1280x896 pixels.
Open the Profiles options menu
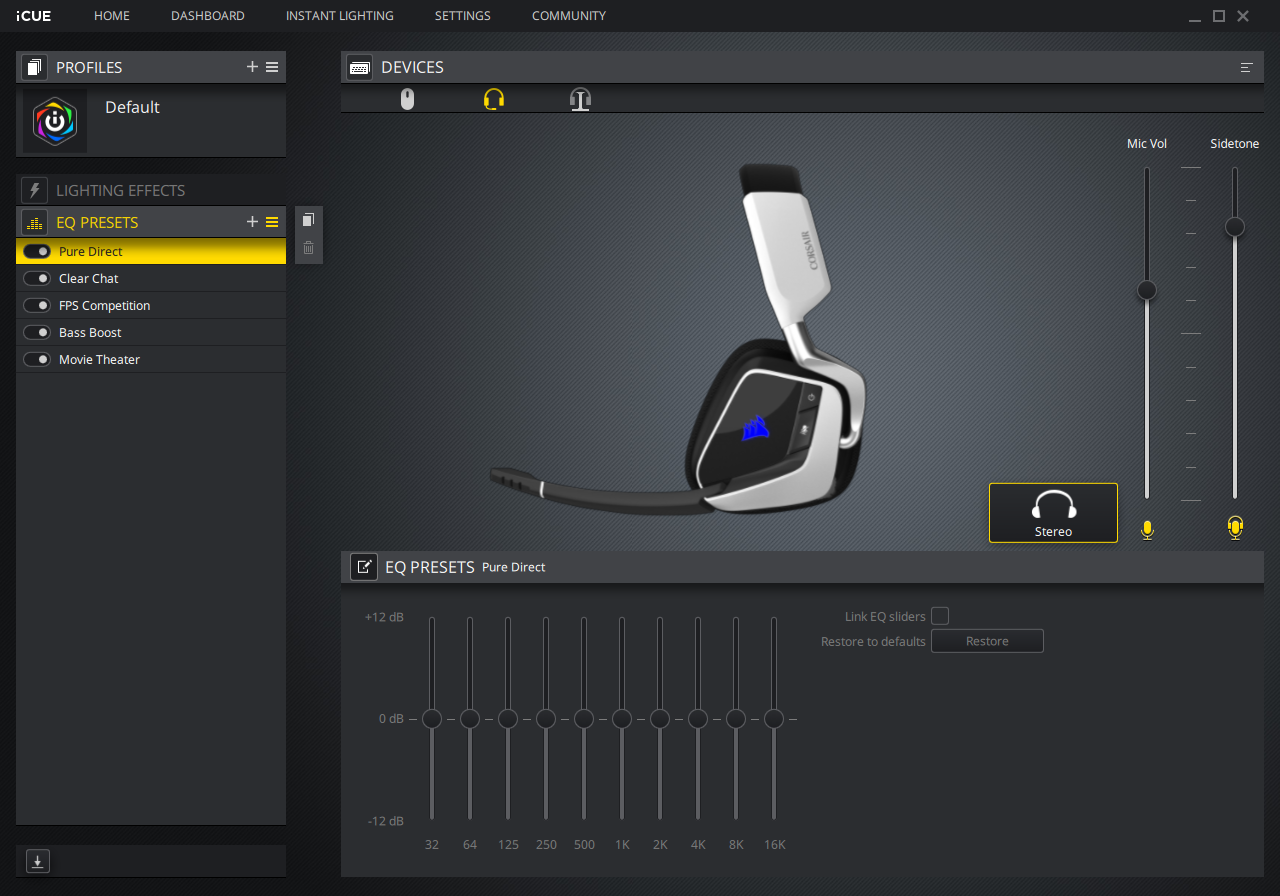pos(272,67)
